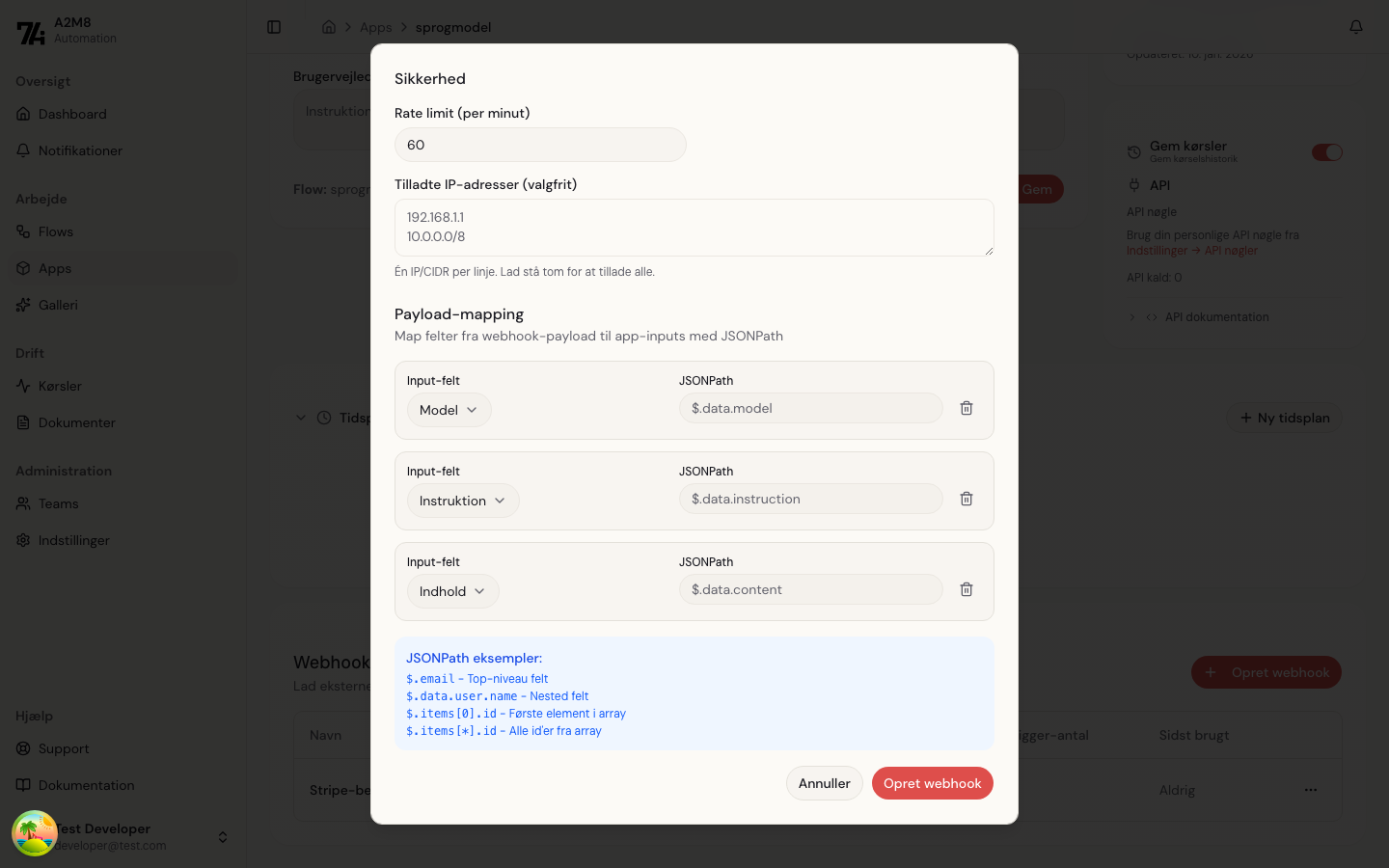The height and width of the screenshot is (868, 1389).
Task: Click the Opret webhook submit button
Action: pos(932,783)
